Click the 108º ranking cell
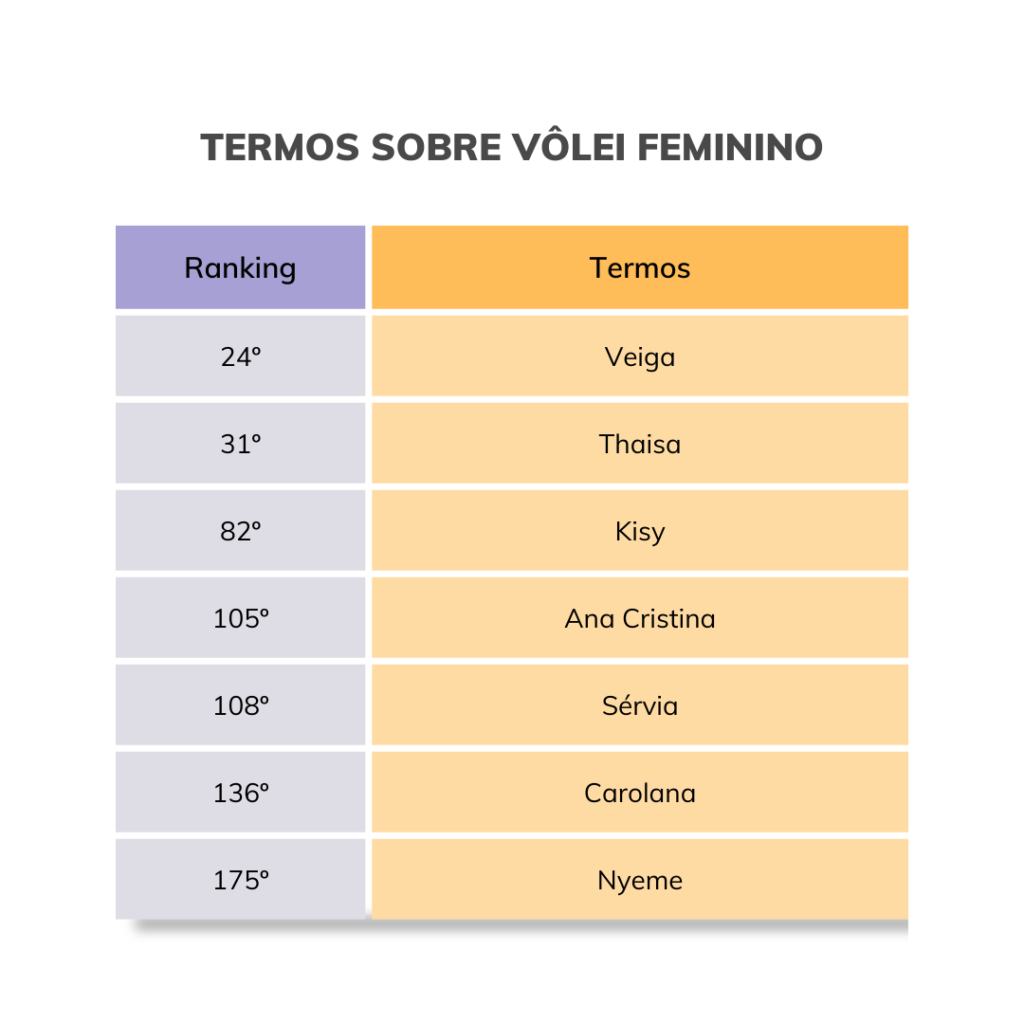 tap(240, 706)
